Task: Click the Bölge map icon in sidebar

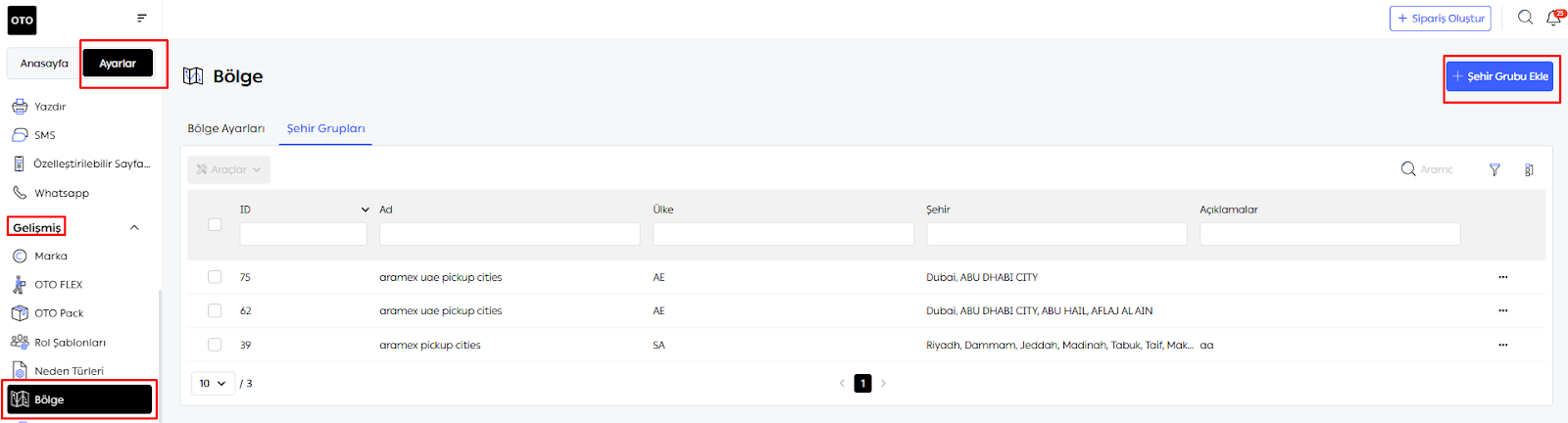Action: [20, 399]
